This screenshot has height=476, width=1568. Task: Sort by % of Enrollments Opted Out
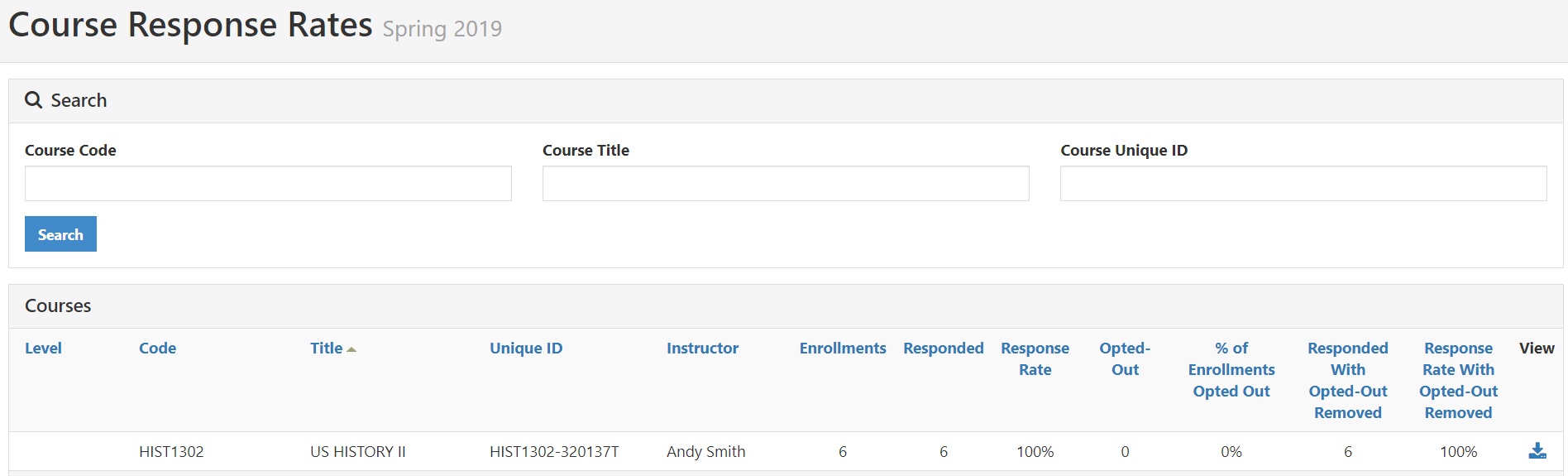point(1231,370)
